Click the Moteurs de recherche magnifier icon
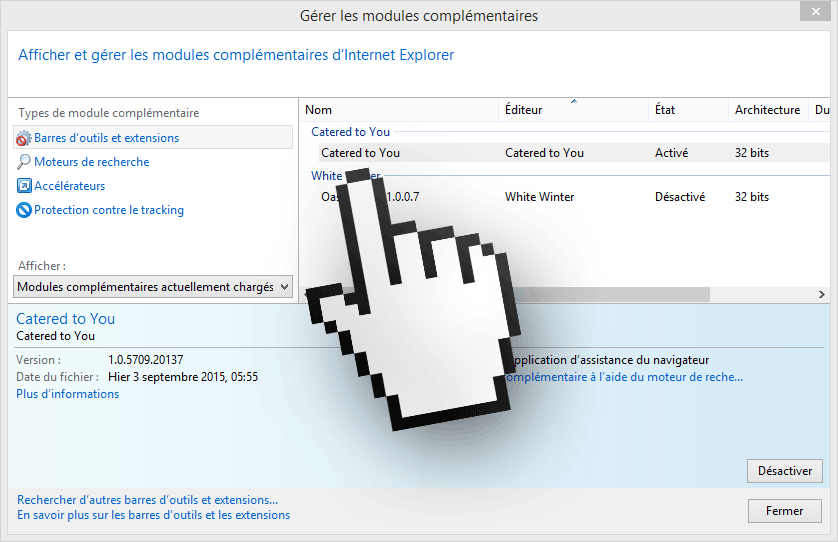This screenshot has width=838, height=542. (x=24, y=162)
